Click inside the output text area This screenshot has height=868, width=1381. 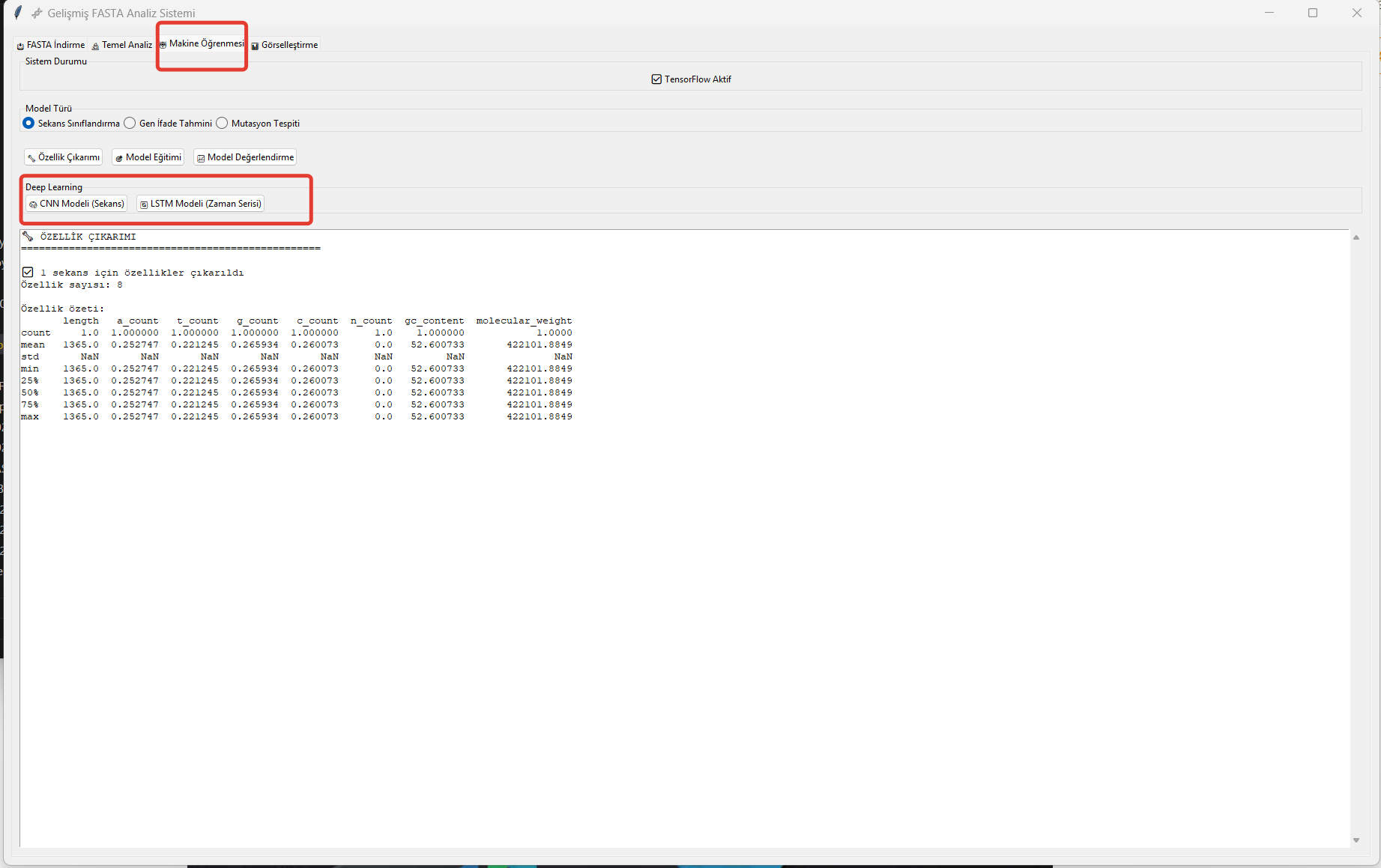coord(674,599)
